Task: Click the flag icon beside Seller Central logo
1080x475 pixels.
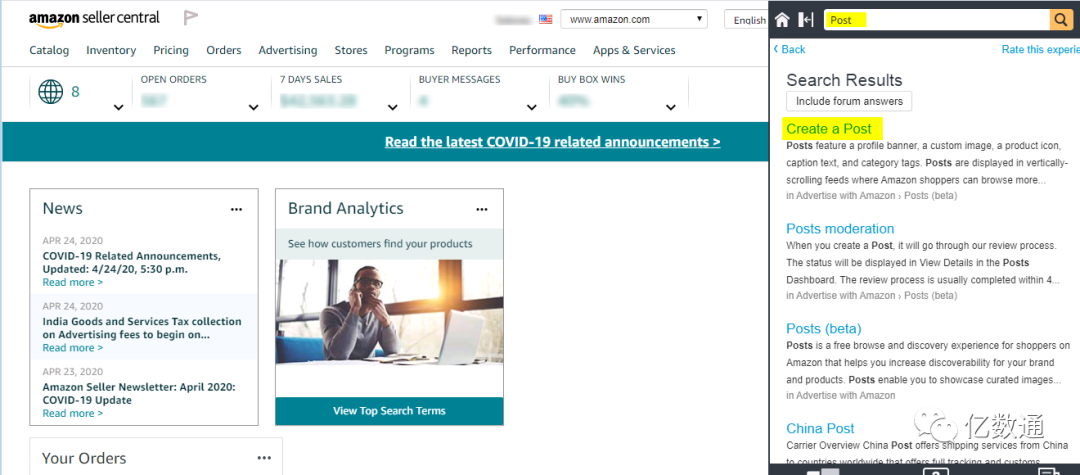Action: click(191, 19)
